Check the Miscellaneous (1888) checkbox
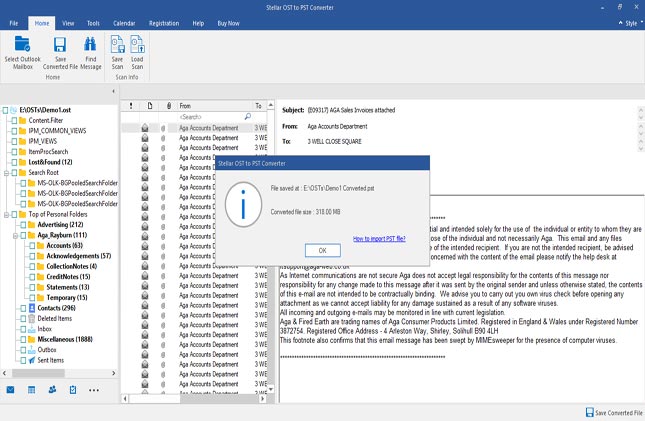 pos(23,340)
